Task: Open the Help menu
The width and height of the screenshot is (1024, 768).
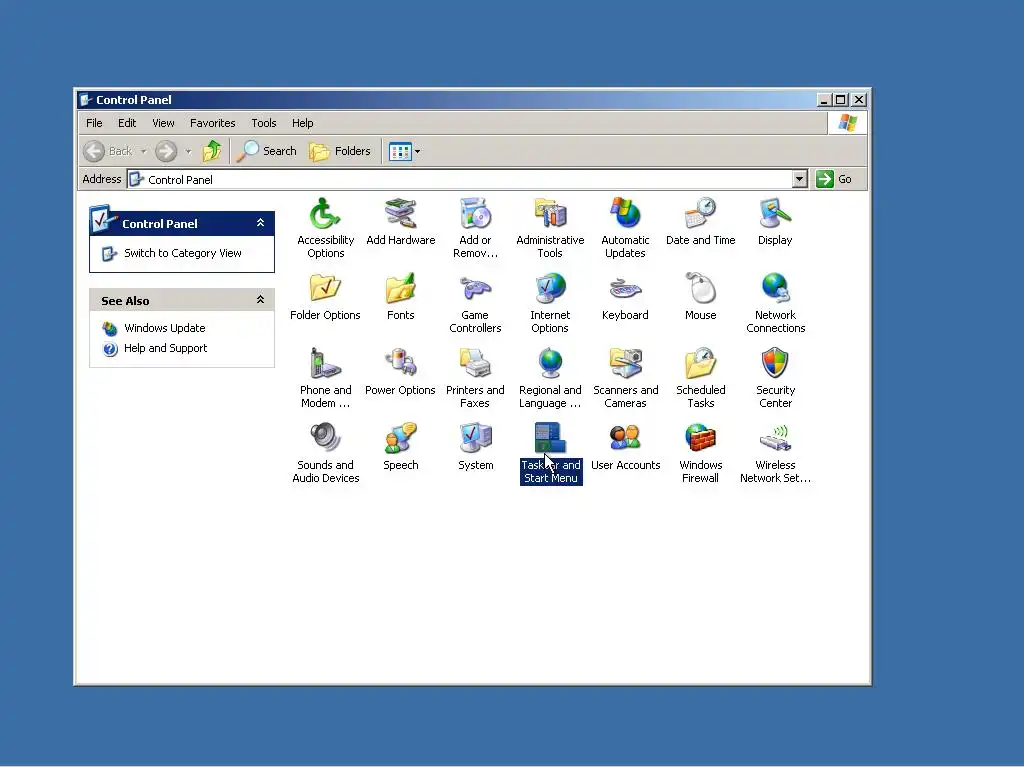Action: tap(302, 123)
